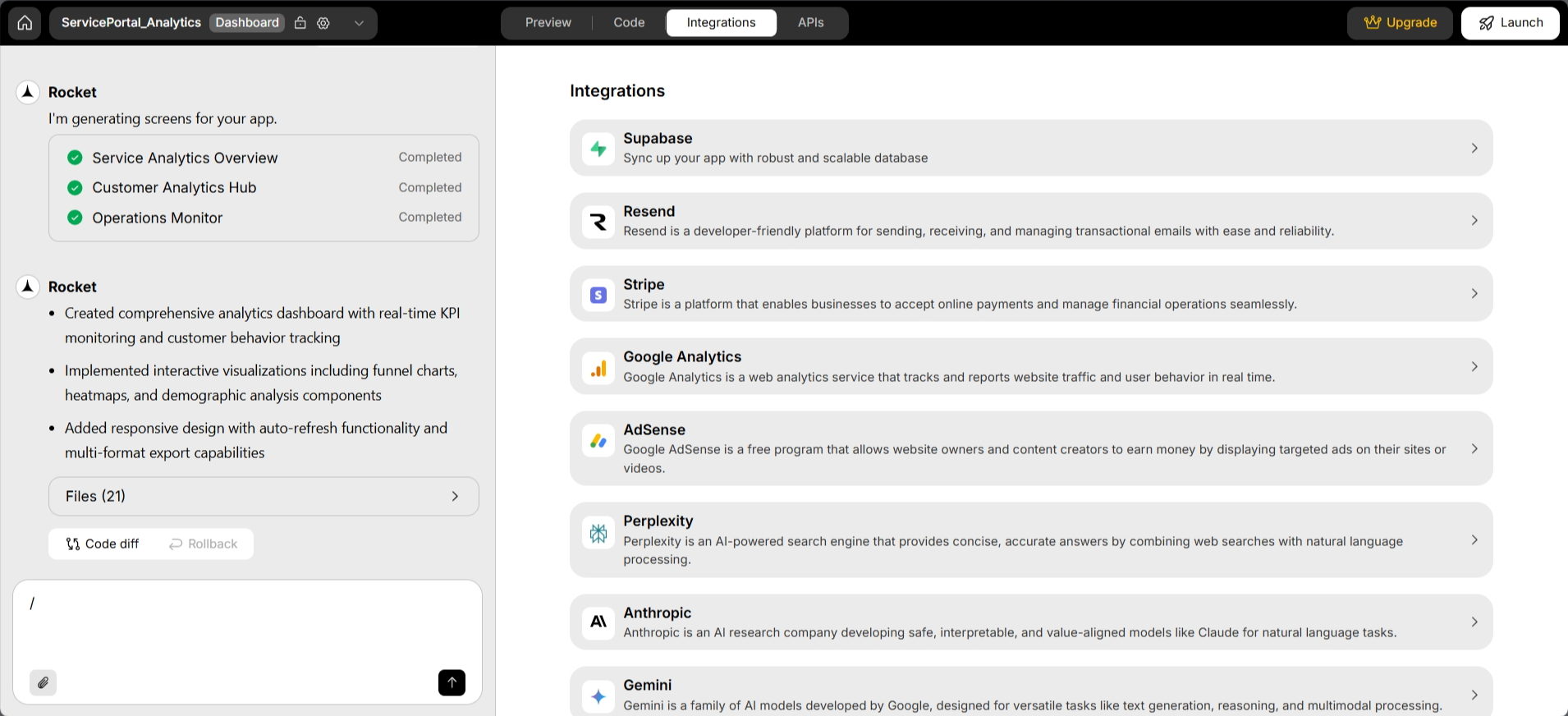This screenshot has height=716, width=1568.
Task: Click the Google Analytics bar-chart icon
Action: [x=598, y=367]
